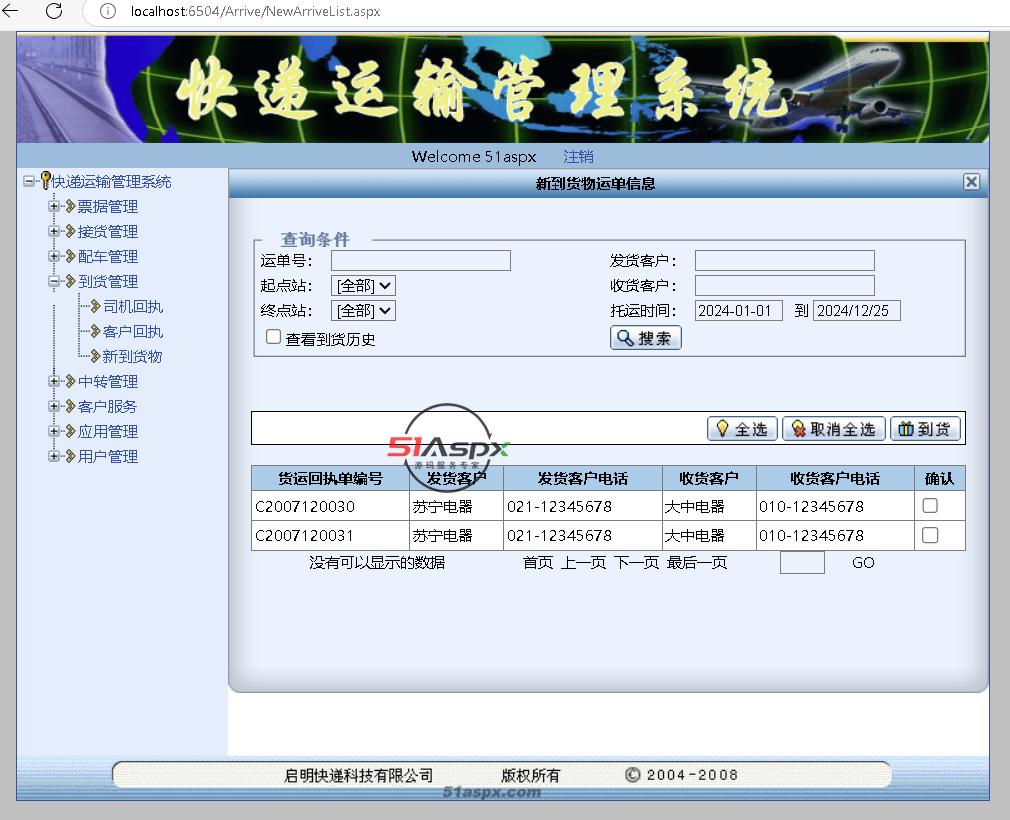Viewport: 1010px width, 820px height.
Task: Select 用户管理 menu item
Action: [108, 457]
